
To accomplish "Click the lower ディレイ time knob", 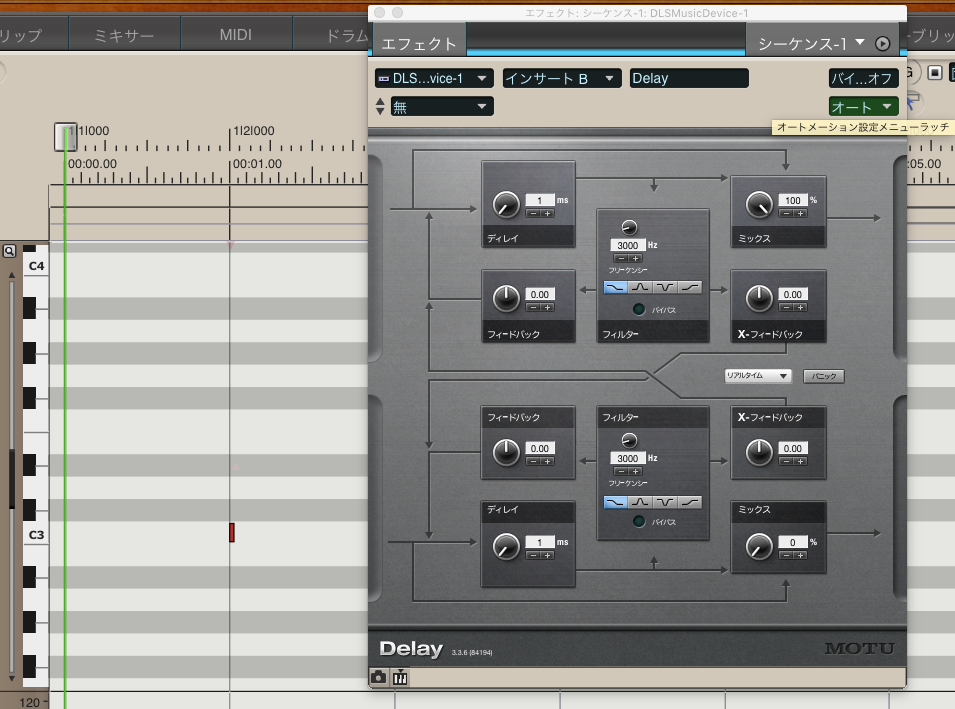I will (506, 546).
